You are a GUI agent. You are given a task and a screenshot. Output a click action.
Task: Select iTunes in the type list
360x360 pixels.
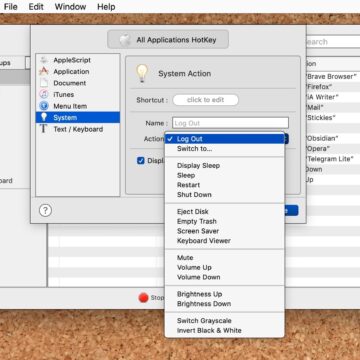pyautogui.click(x=78, y=94)
